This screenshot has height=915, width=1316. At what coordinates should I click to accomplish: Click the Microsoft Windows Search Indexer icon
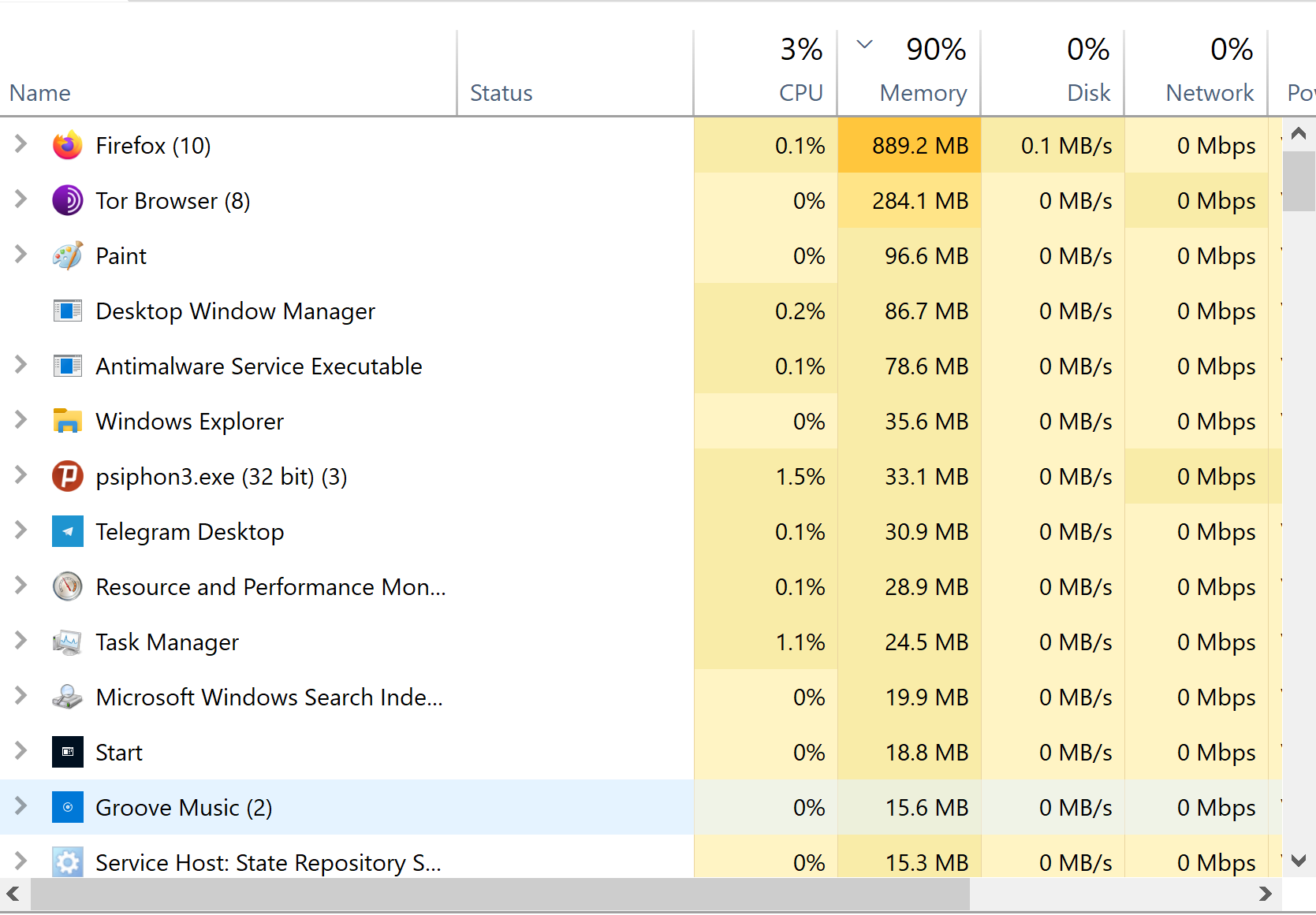[x=68, y=697]
